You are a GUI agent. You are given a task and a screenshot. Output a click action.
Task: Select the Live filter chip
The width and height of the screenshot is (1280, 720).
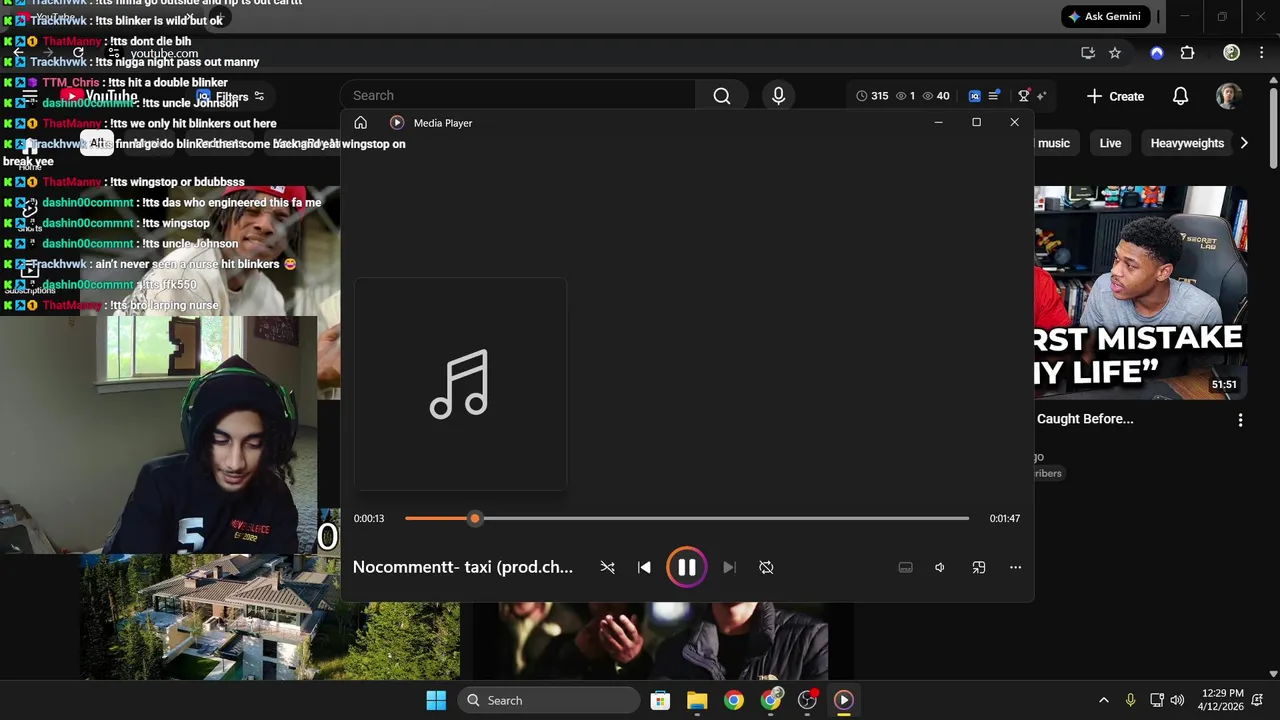tap(1110, 143)
